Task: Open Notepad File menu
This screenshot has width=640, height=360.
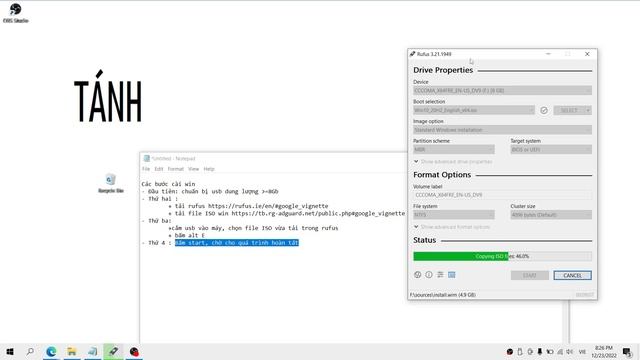Action: click(146, 169)
